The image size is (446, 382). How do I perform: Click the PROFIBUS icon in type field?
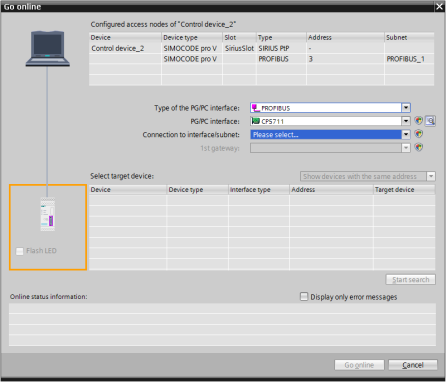(x=256, y=108)
